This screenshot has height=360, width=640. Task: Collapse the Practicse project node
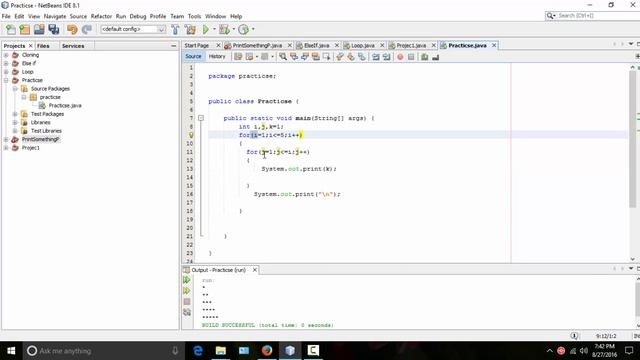click(x=6, y=80)
